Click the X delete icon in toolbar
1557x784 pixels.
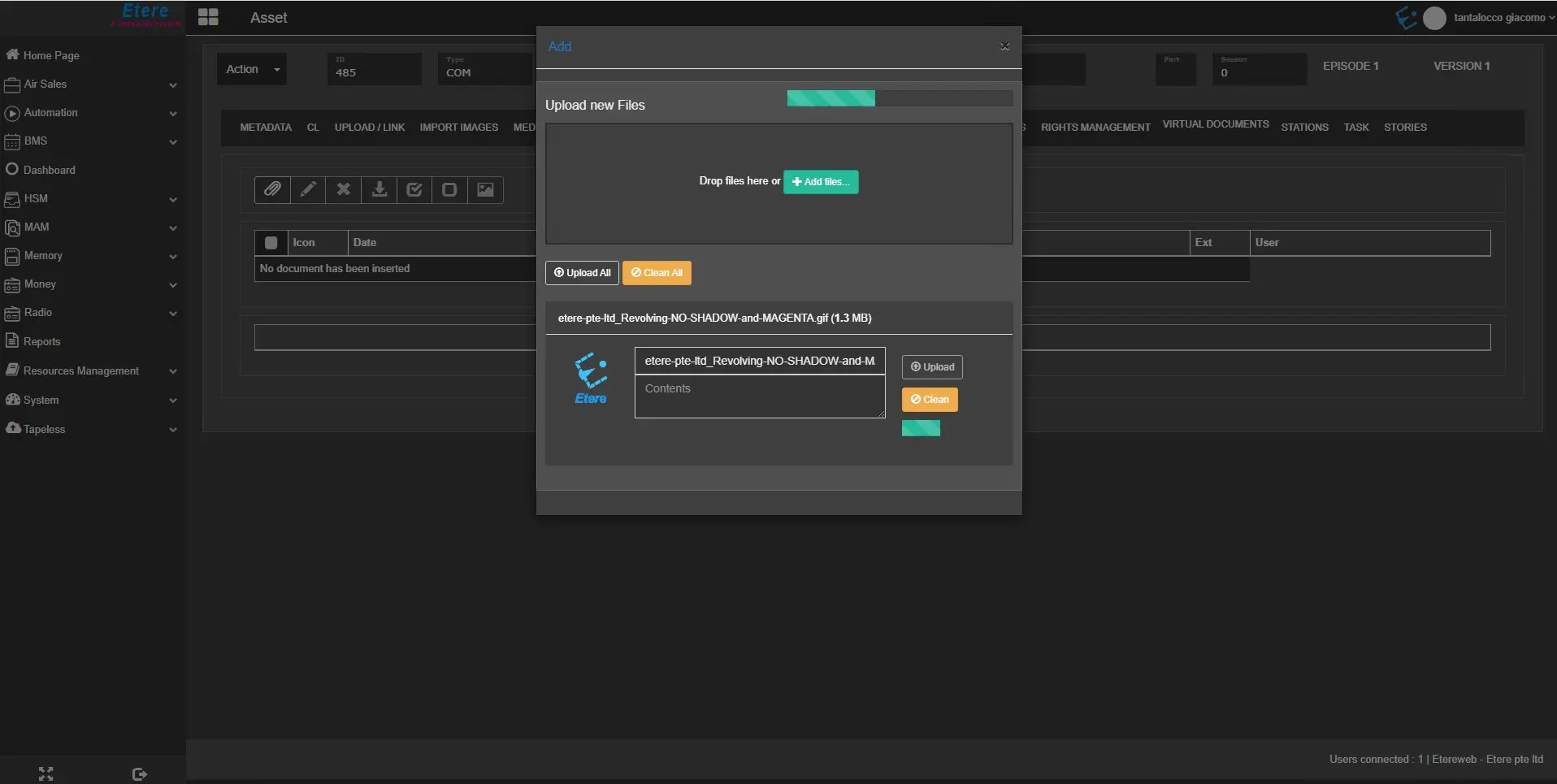point(344,189)
